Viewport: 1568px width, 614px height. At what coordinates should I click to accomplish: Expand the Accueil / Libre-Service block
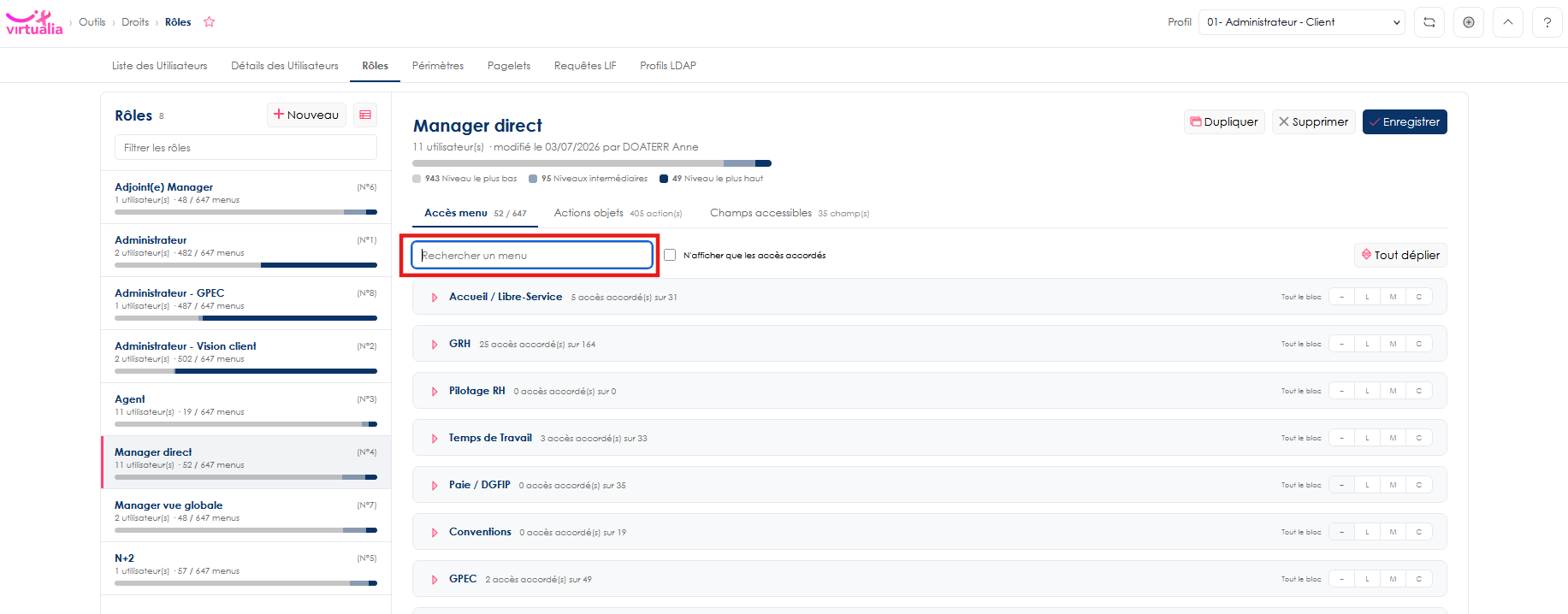(435, 298)
